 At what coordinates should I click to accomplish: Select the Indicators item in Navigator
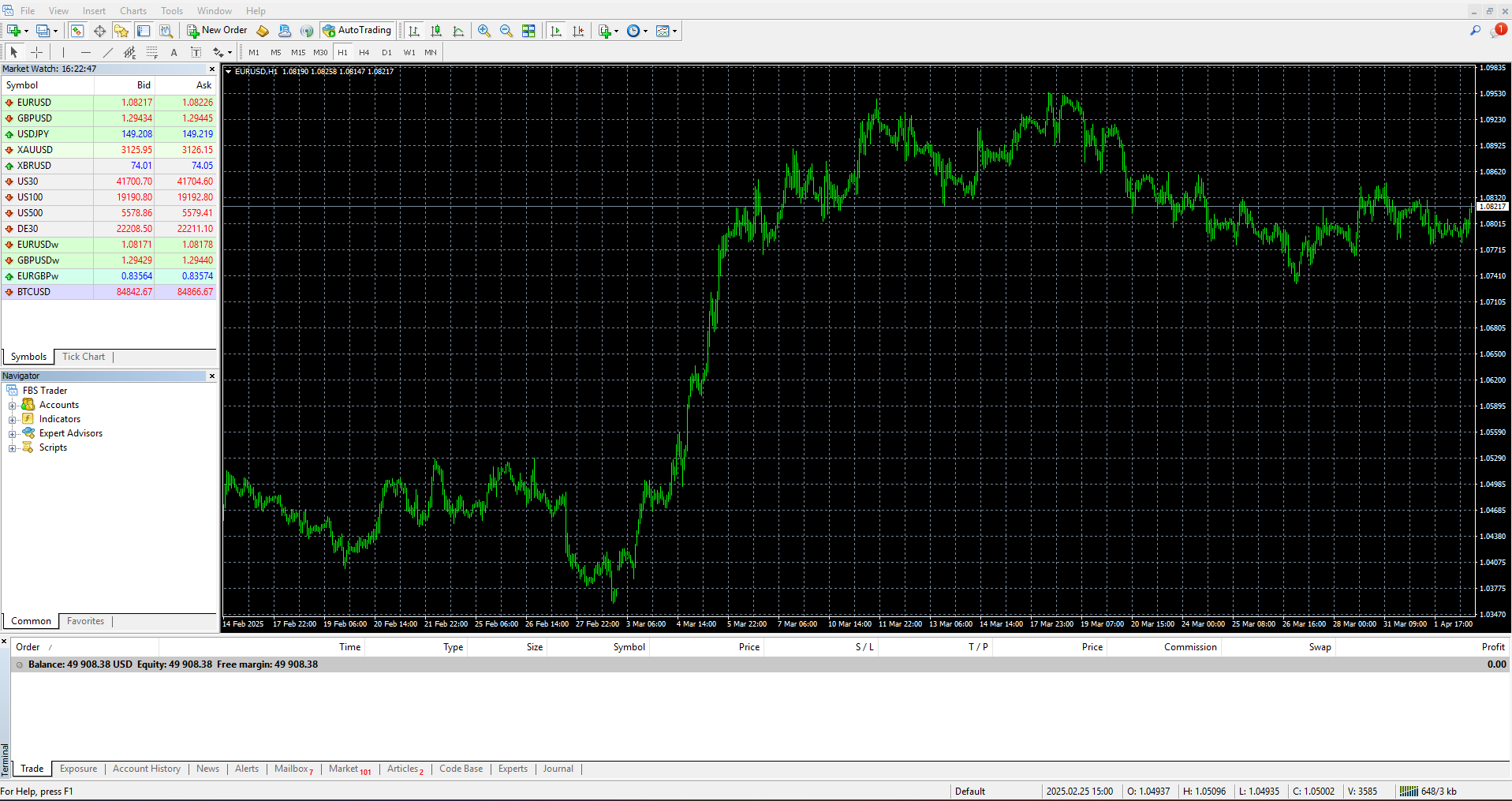60,419
